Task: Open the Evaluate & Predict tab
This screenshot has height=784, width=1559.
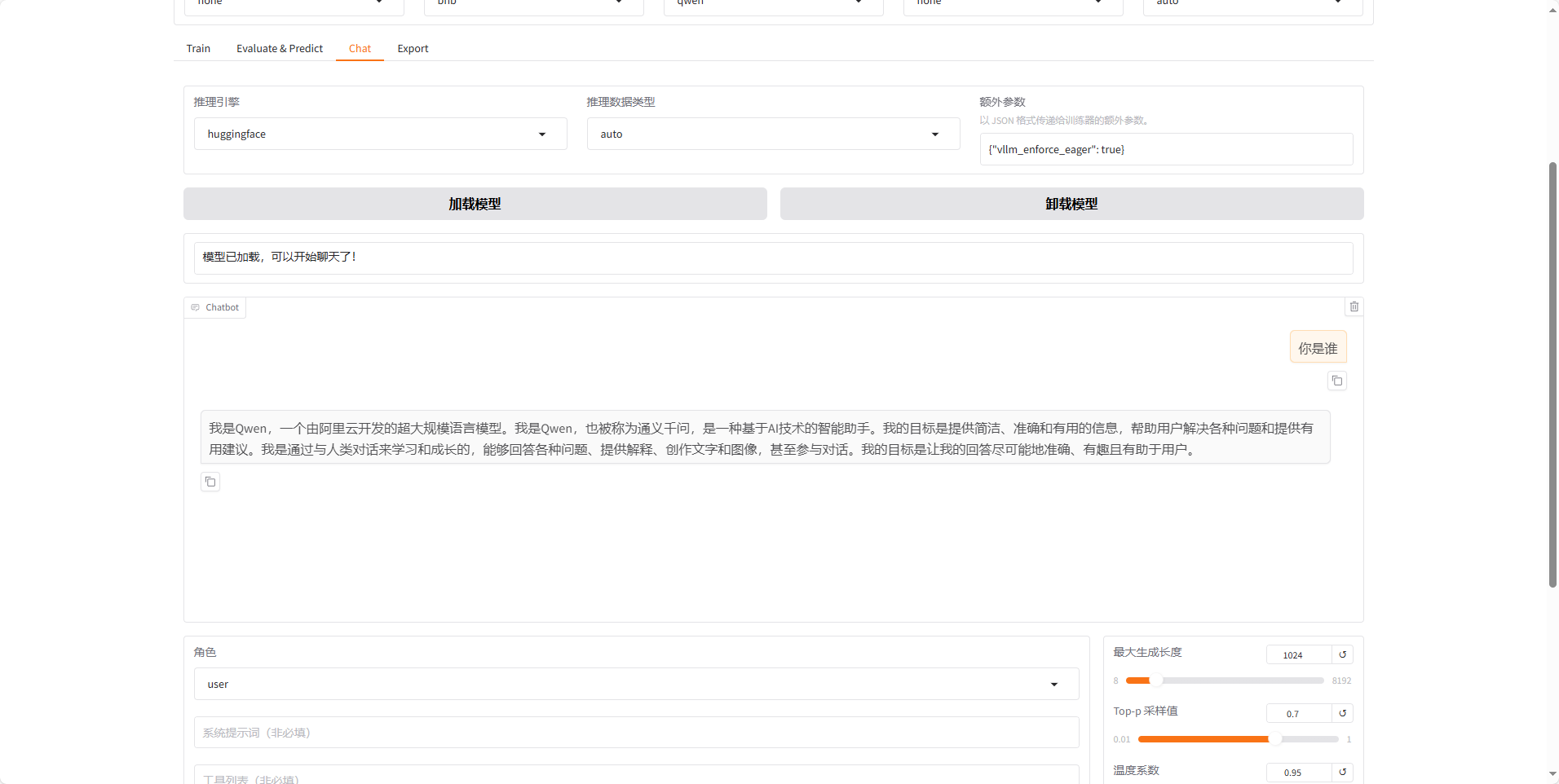Action: click(x=279, y=48)
